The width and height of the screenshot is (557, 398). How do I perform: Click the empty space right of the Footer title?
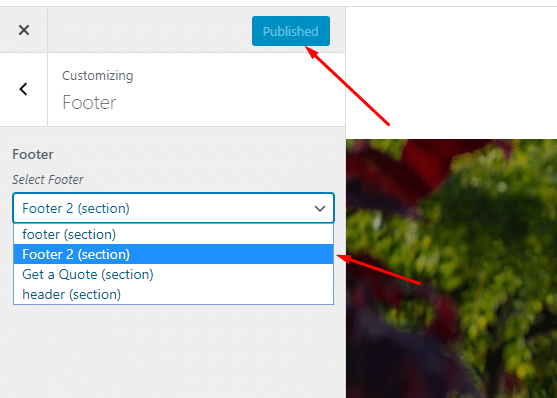pyautogui.click(x=231, y=102)
